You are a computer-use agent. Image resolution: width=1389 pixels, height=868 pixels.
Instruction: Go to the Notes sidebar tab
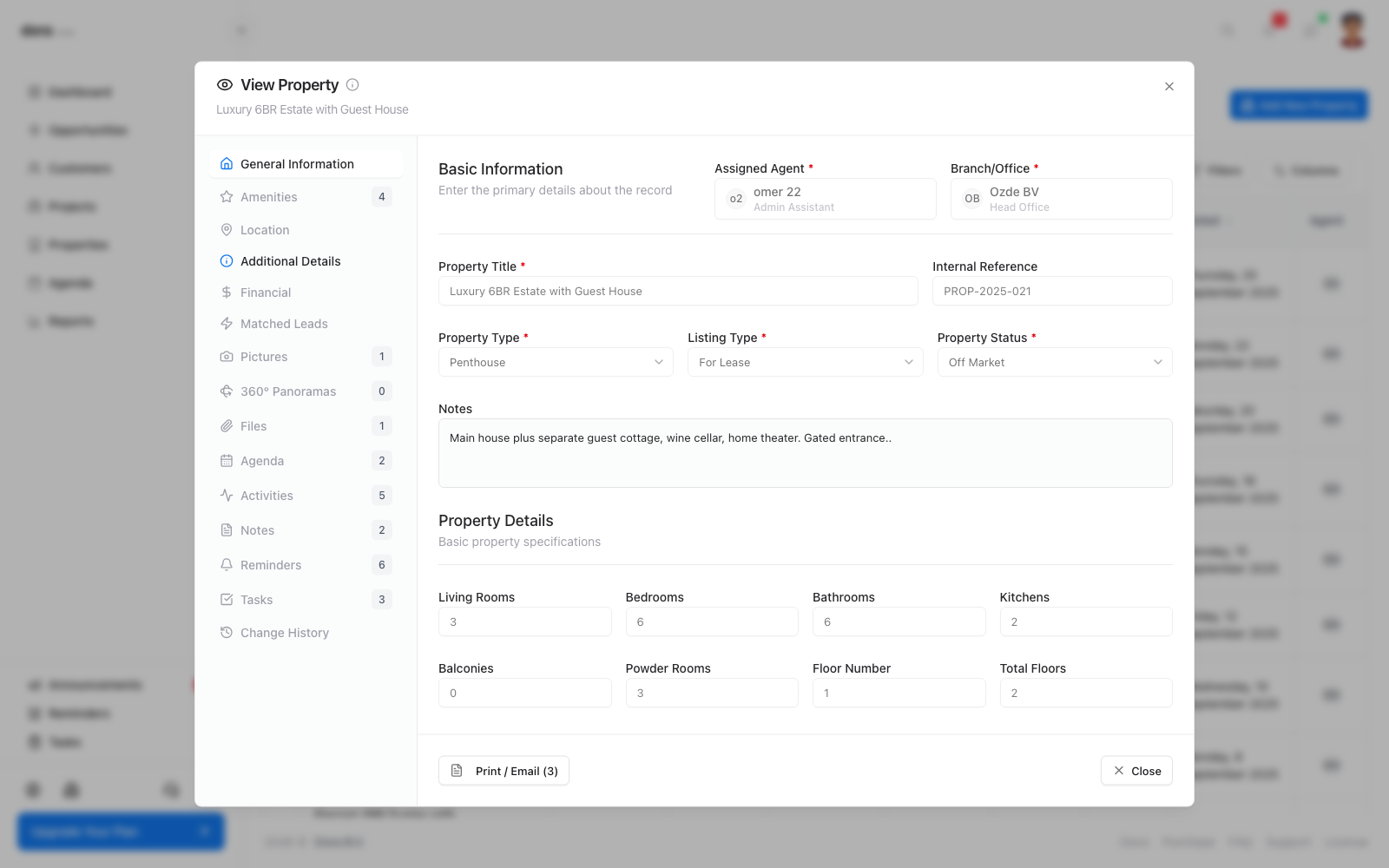pyautogui.click(x=306, y=530)
